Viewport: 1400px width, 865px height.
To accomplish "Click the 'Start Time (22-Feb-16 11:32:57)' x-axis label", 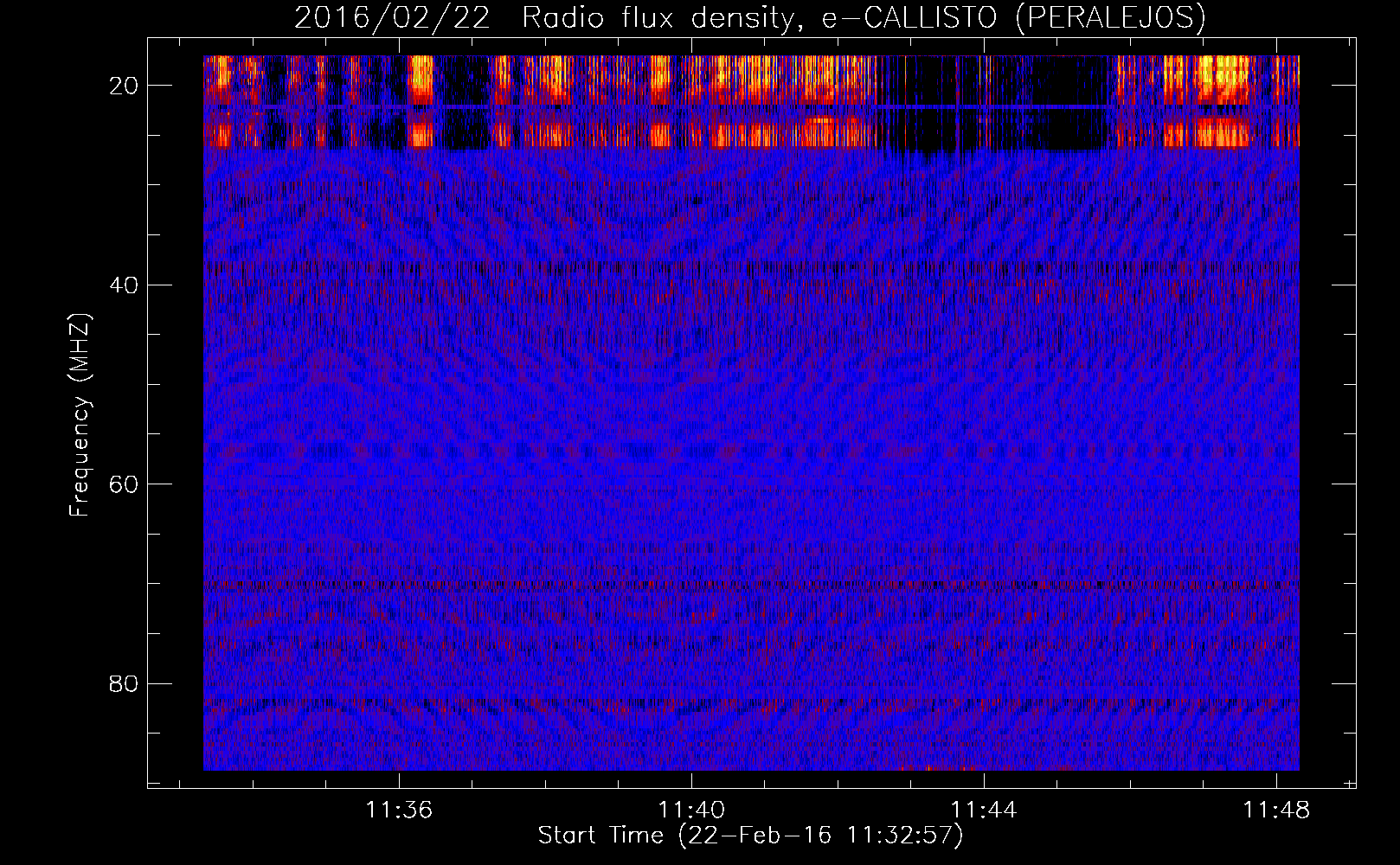I will point(750,836).
